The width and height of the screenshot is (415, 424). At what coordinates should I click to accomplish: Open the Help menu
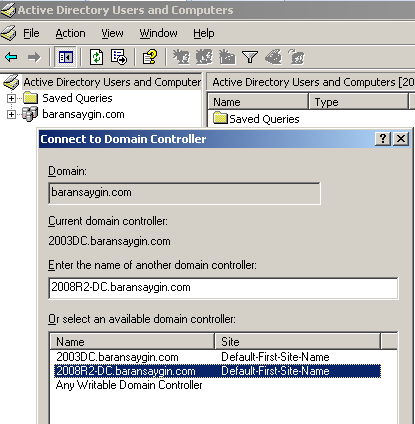tap(204, 33)
